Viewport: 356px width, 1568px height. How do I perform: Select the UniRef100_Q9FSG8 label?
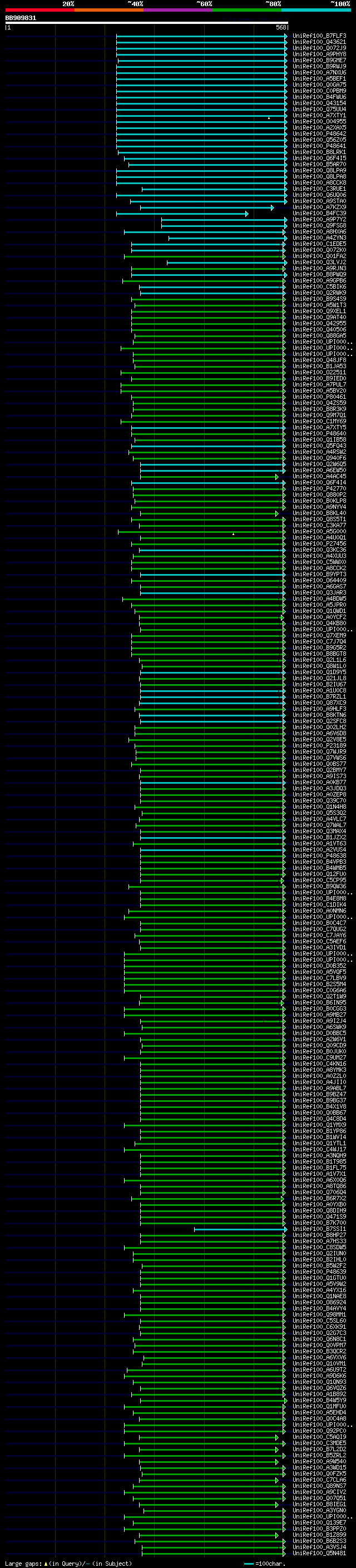point(319,225)
